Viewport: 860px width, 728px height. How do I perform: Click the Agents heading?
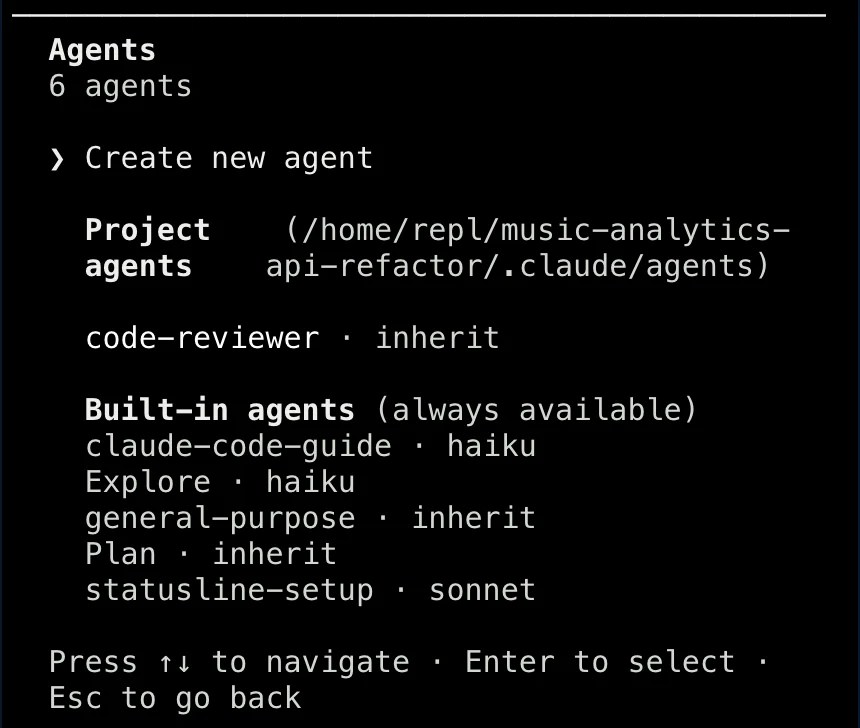pos(102,51)
